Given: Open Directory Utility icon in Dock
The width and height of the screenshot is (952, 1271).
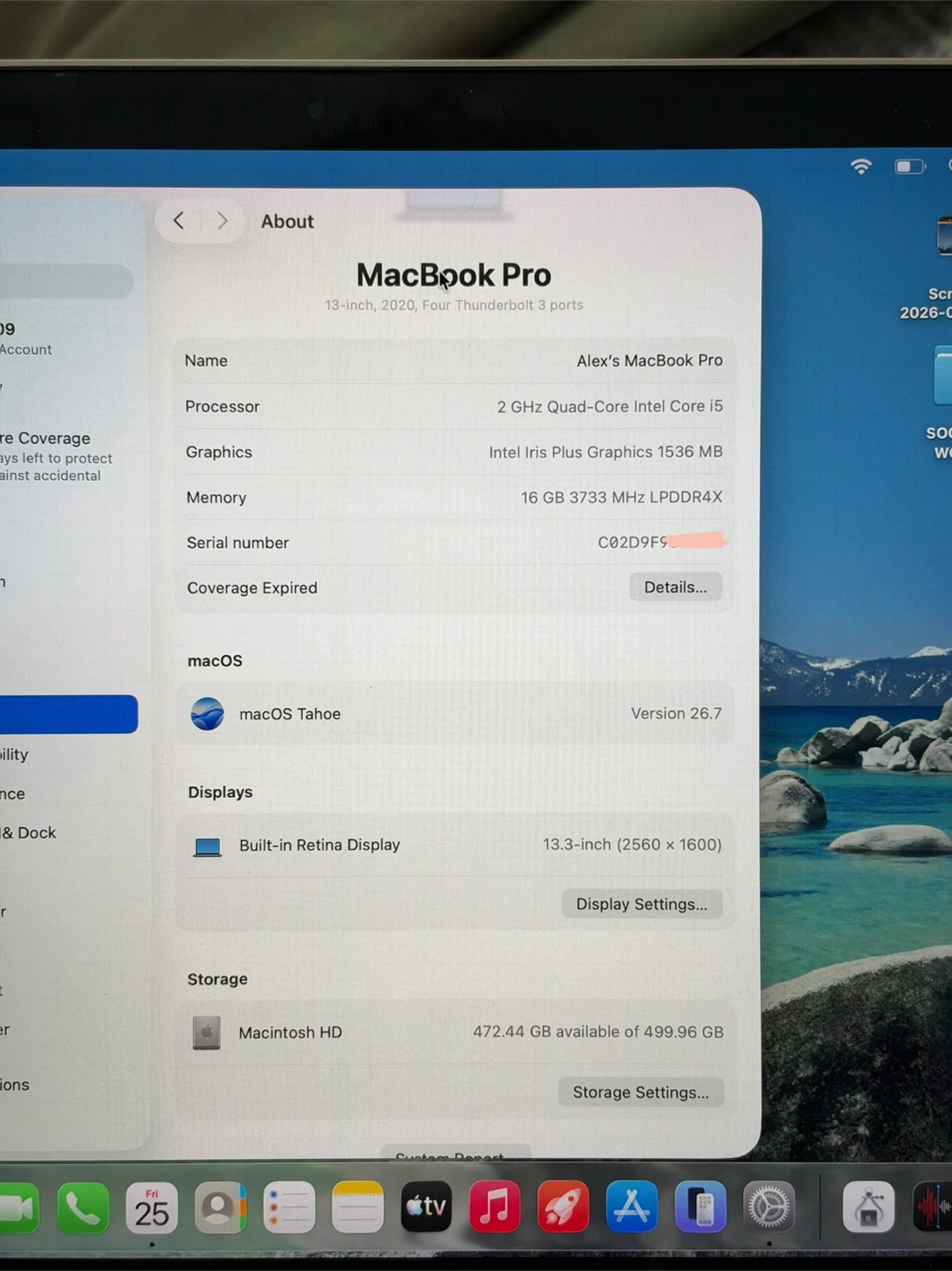Looking at the screenshot, I should tap(869, 1207).
